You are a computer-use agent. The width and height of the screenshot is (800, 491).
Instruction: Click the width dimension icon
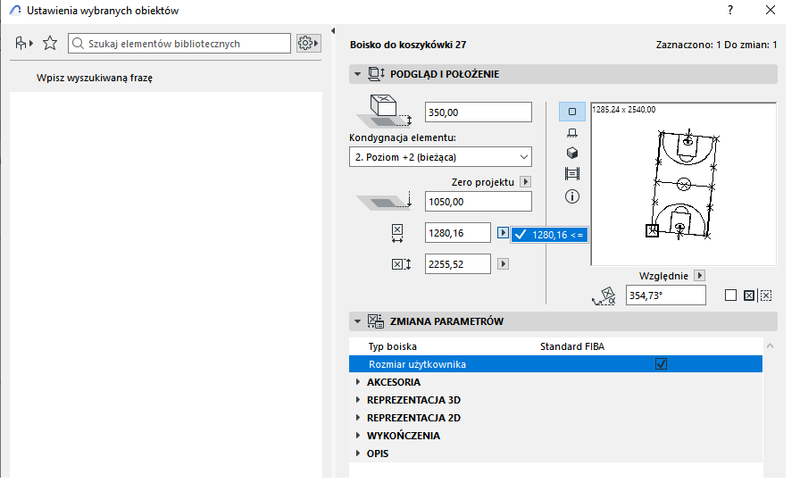coord(397,233)
